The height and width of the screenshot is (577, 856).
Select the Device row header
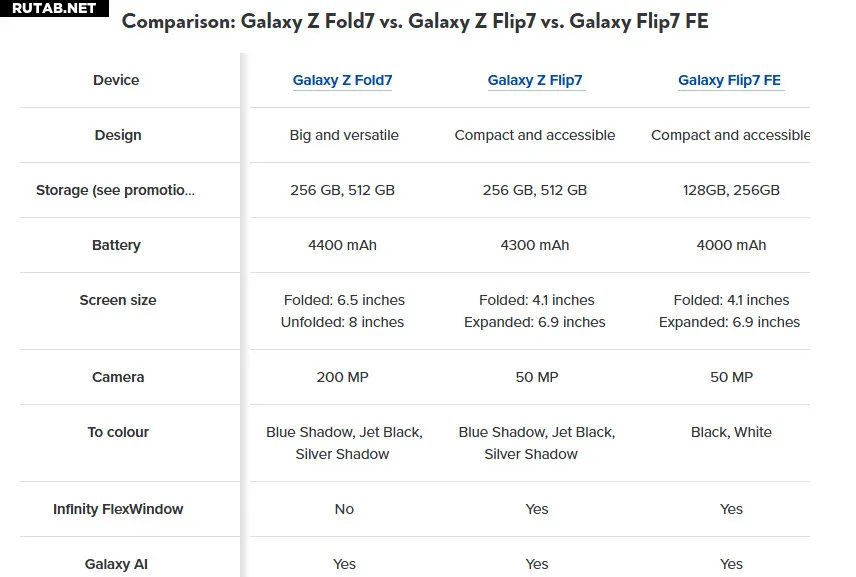click(116, 80)
